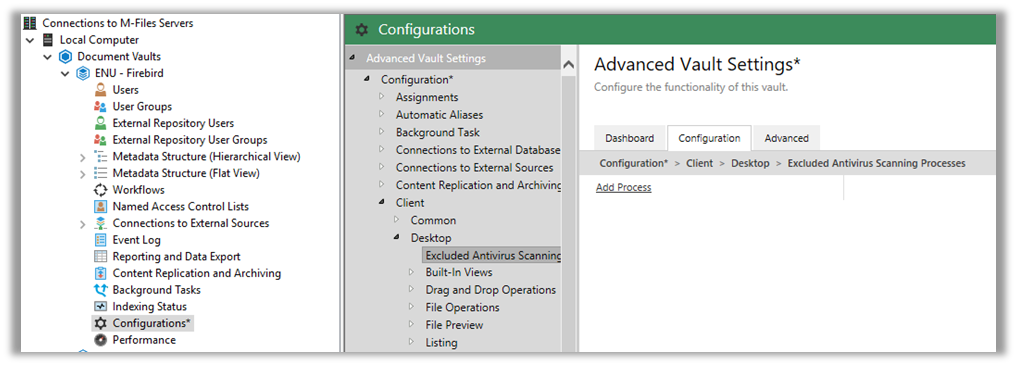
Task: Click the Named Access Control Lists icon
Action: tap(101, 206)
